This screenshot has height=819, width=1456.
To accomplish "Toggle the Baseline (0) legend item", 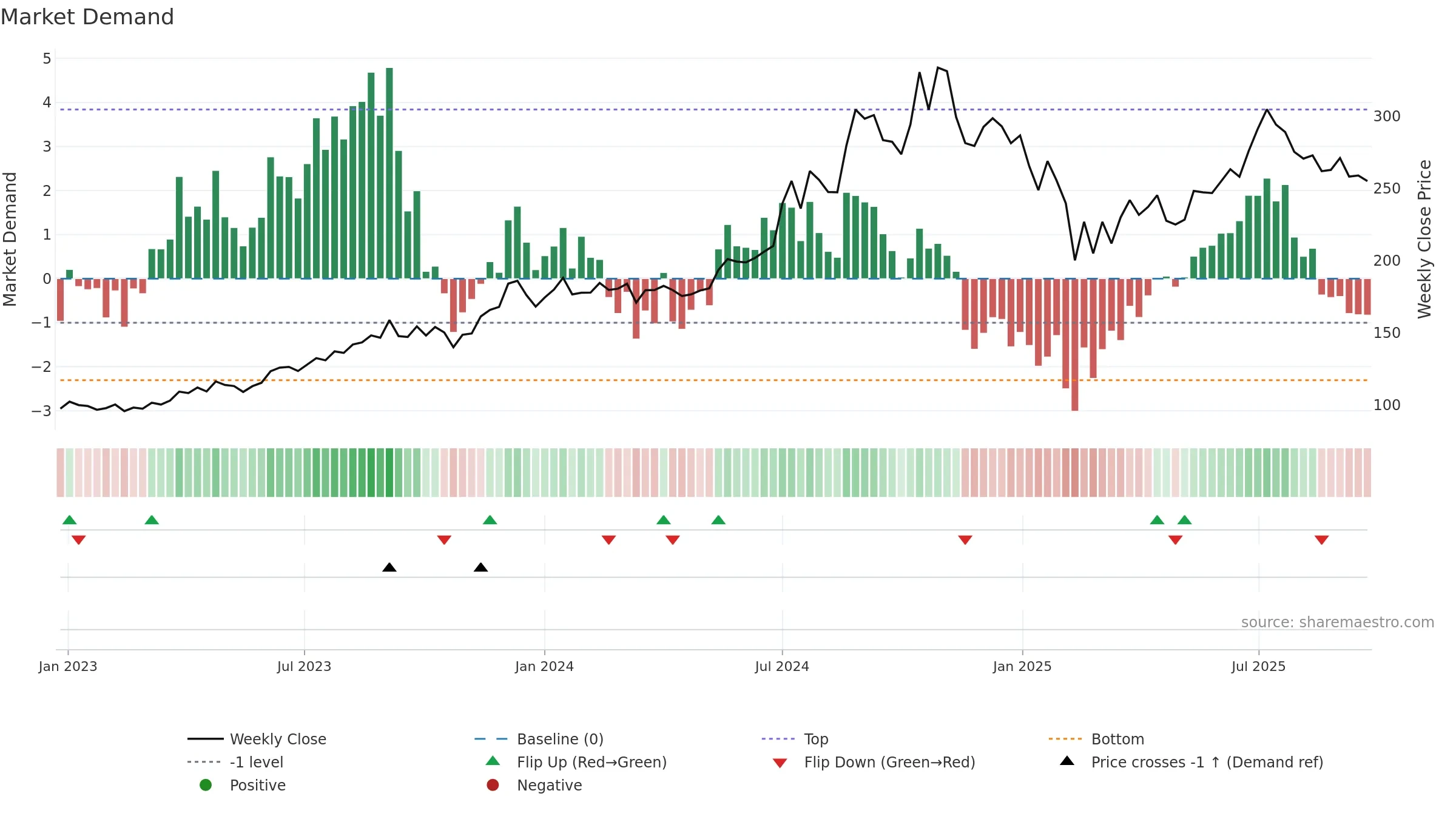I will (539, 739).
